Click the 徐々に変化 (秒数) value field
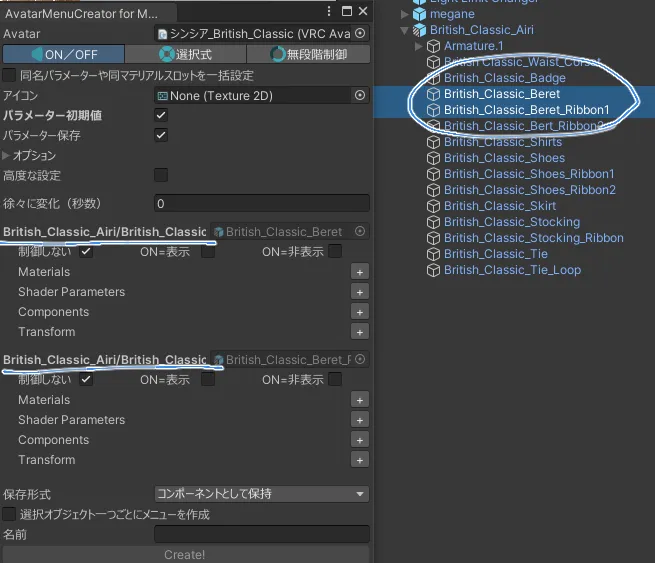This screenshot has width=655, height=563. pyautogui.click(x=261, y=203)
